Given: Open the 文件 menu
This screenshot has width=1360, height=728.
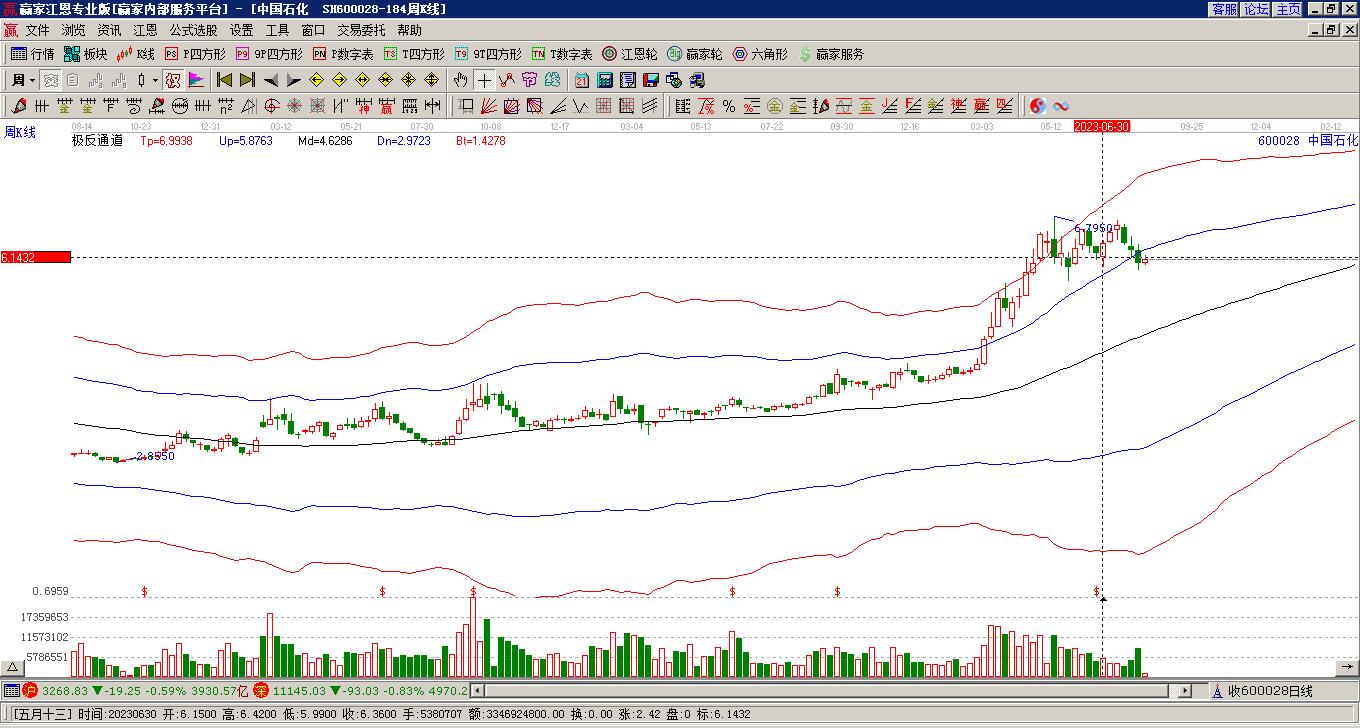Looking at the screenshot, I should pyautogui.click(x=38, y=31).
